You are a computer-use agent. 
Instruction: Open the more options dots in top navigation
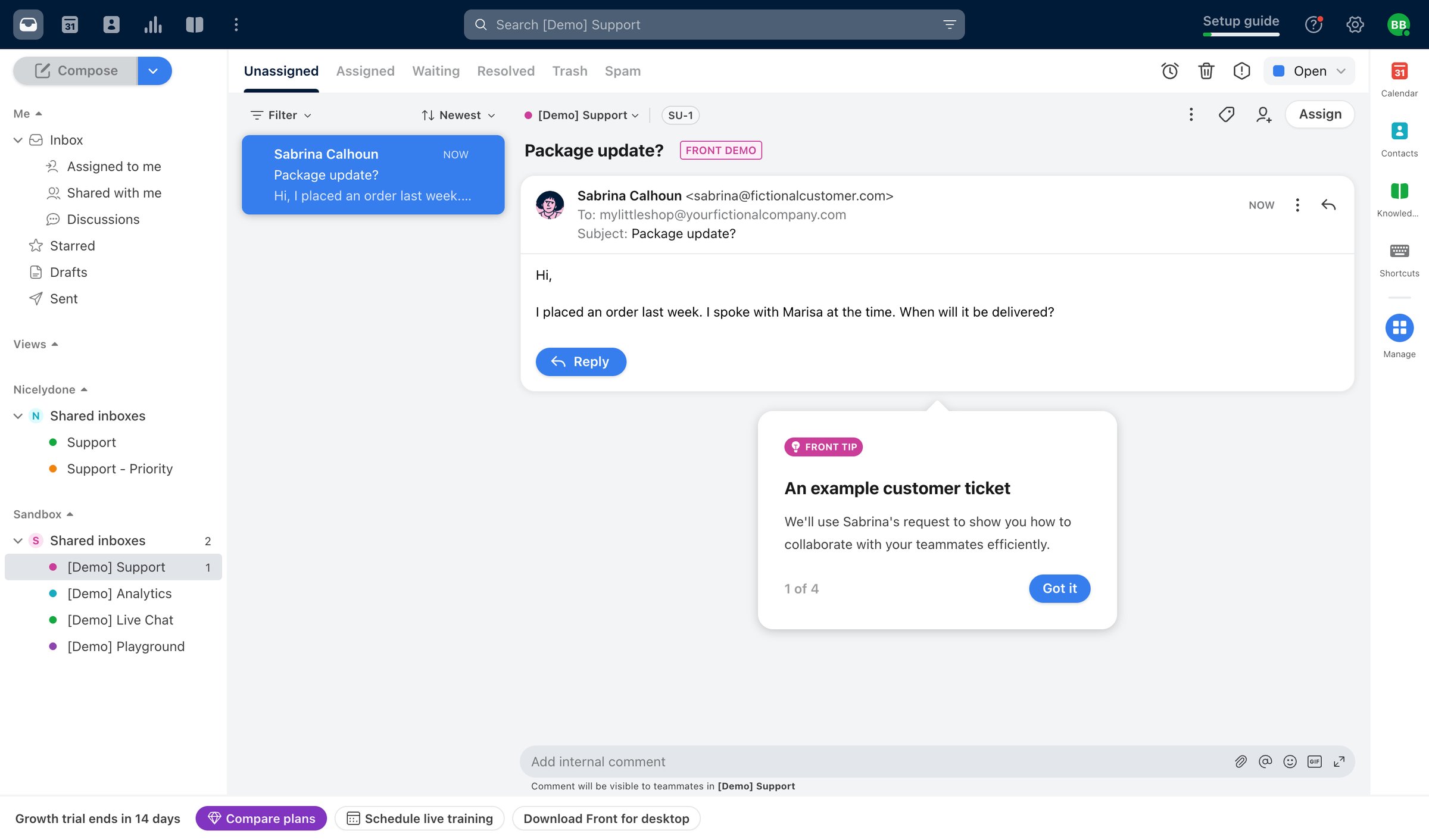[x=236, y=24]
